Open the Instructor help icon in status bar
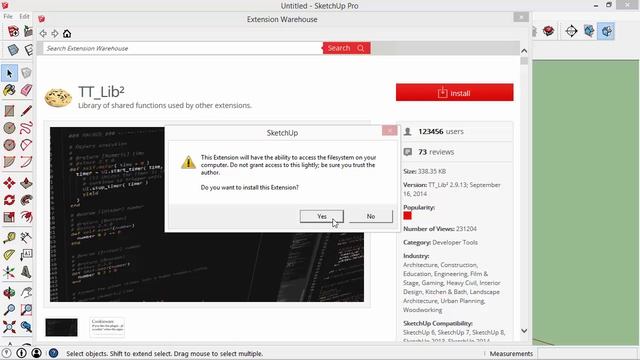The image size is (640, 360). [53, 353]
